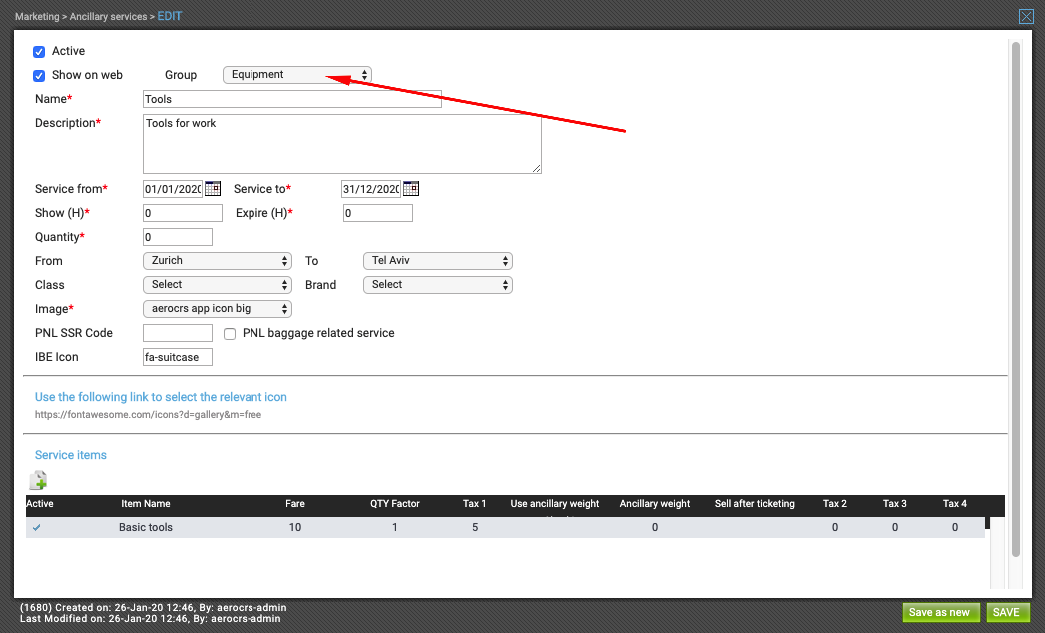Open the Brand dropdown

pos(438,285)
